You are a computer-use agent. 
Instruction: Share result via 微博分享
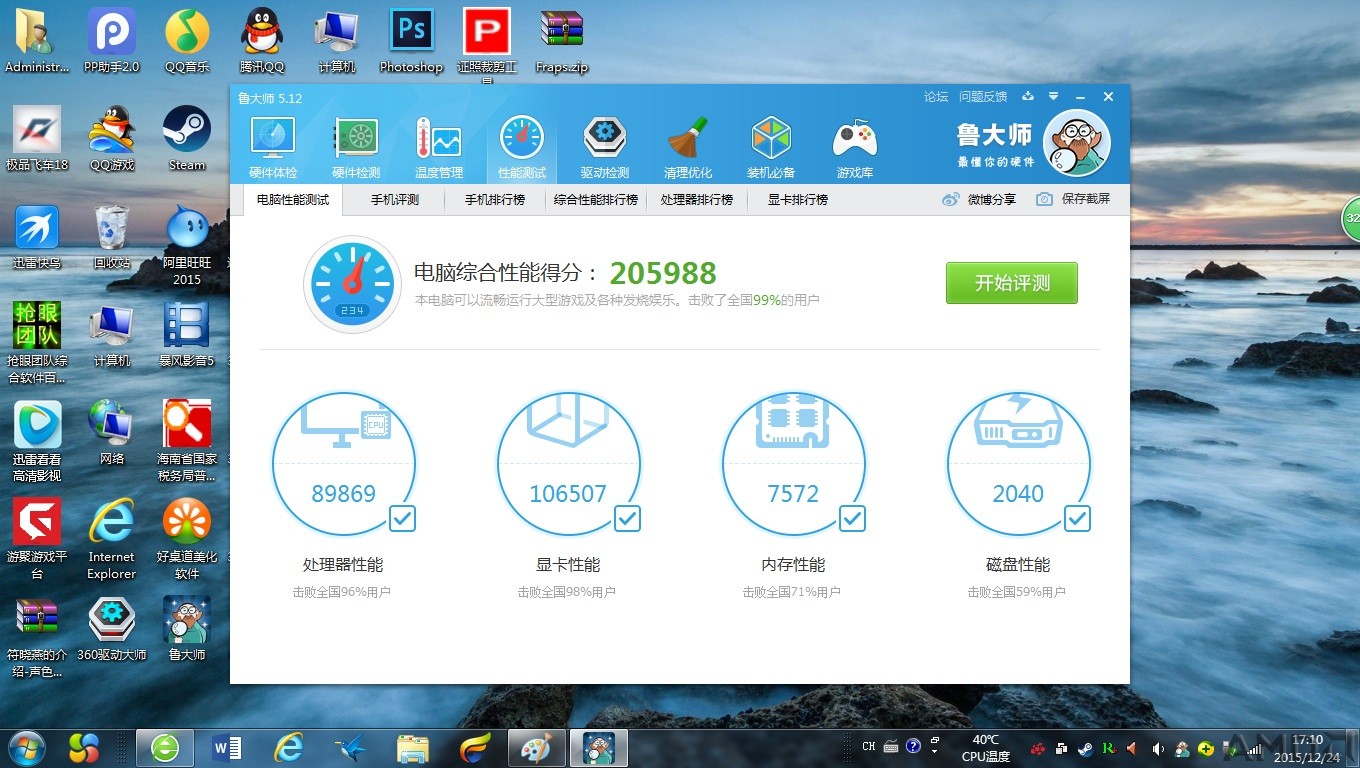979,200
